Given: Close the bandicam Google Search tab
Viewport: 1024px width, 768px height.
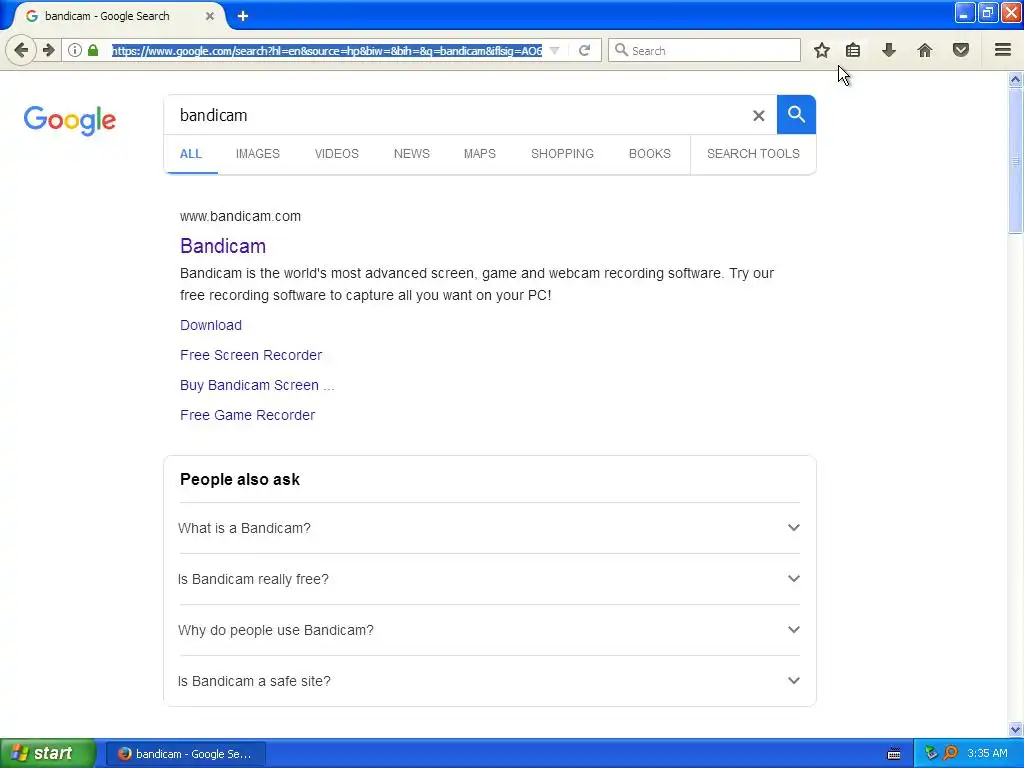Looking at the screenshot, I should click(210, 16).
